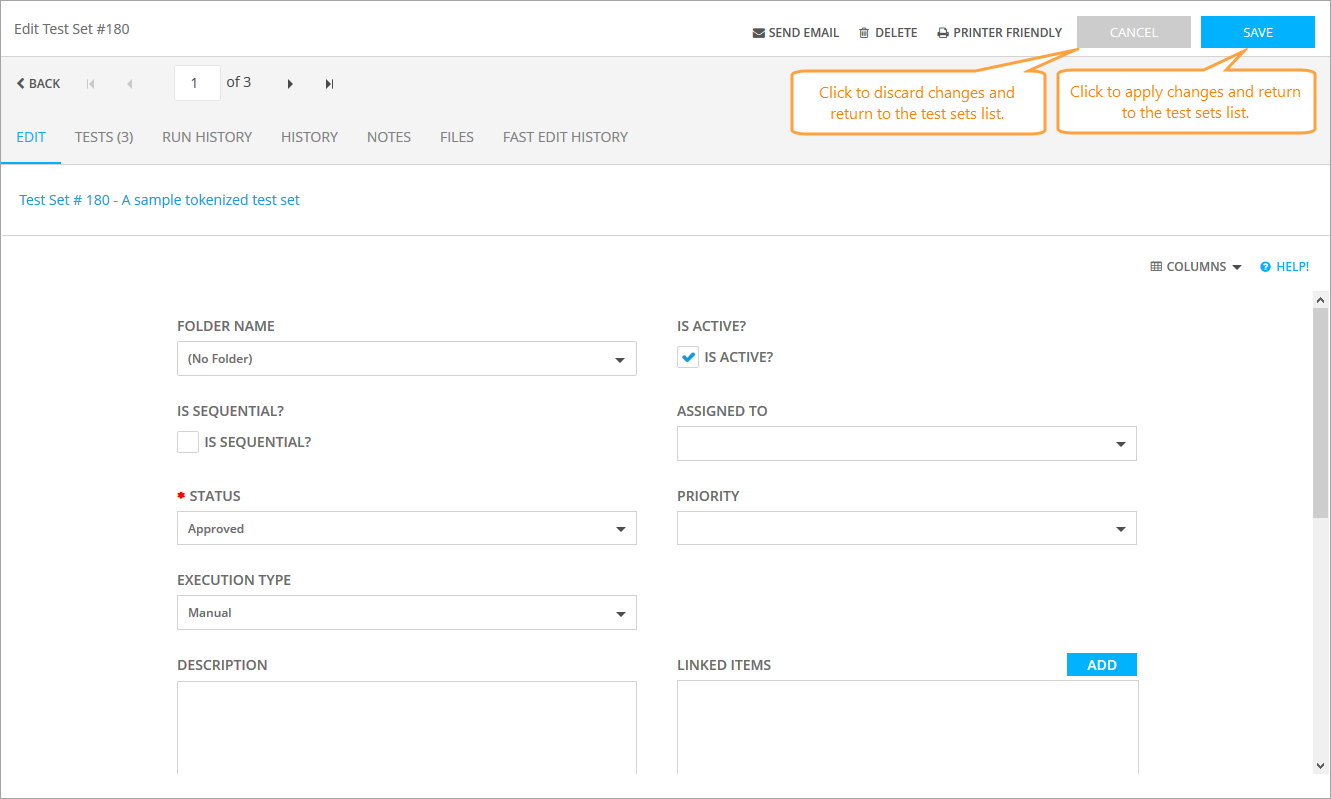This screenshot has width=1331, height=799.
Task: Open the Folder Name dropdown
Action: (406, 359)
